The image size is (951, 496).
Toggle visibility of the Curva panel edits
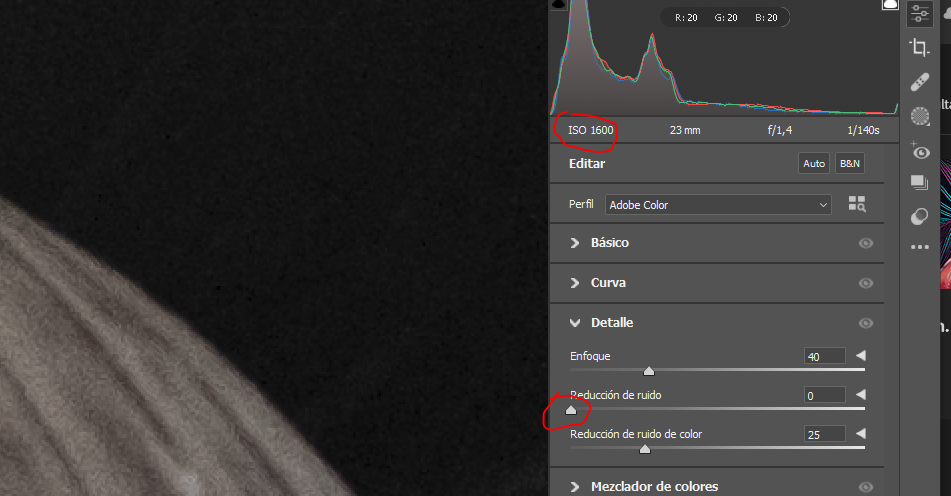[x=866, y=283]
